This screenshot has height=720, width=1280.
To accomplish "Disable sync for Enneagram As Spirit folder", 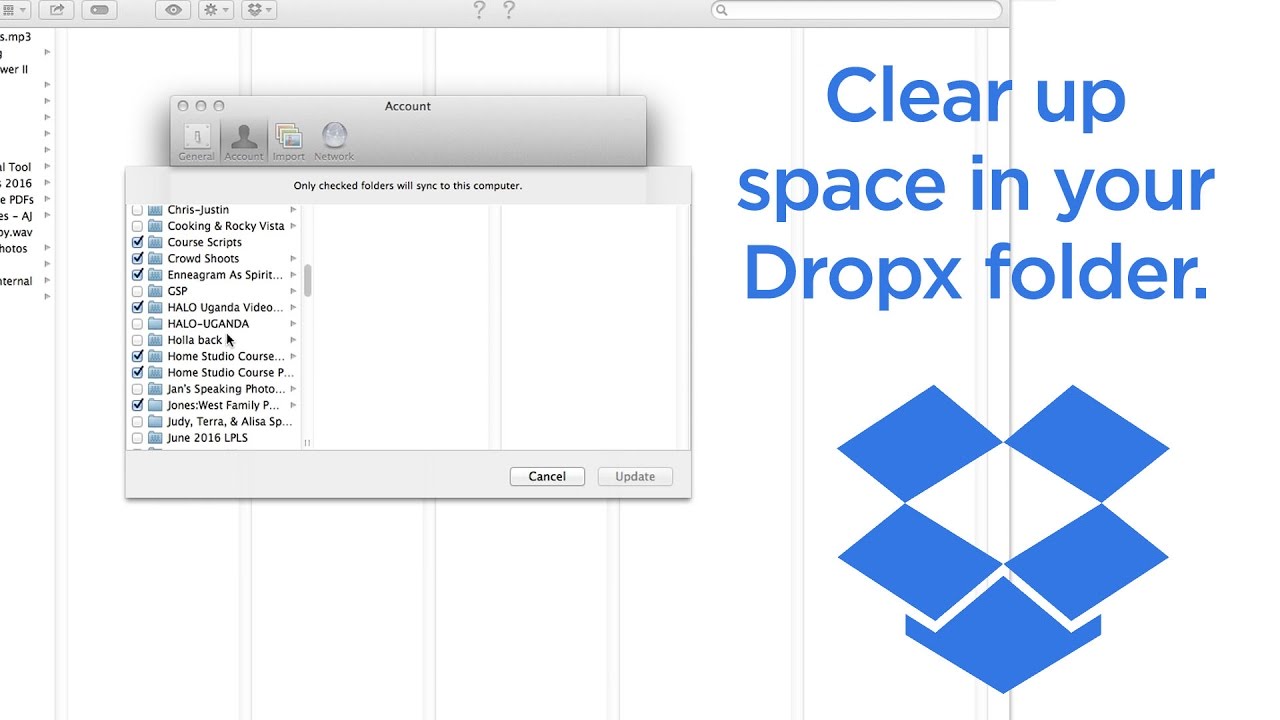I will tap(137, 275).
